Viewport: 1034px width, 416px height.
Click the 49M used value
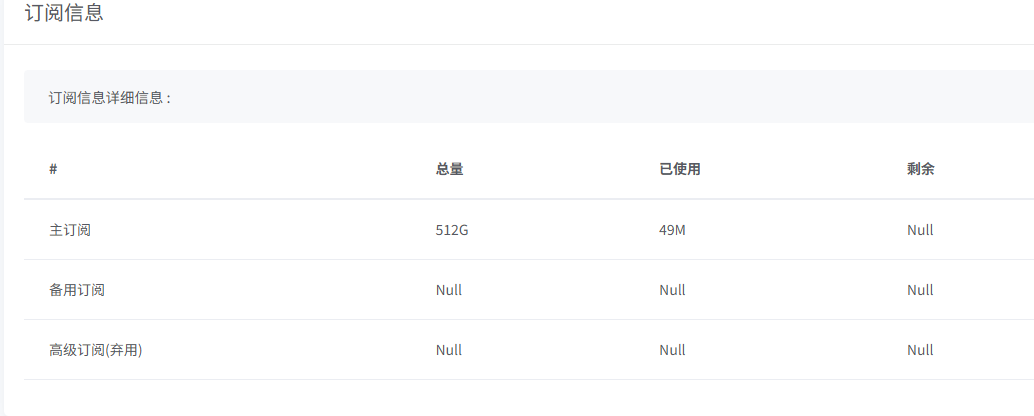tap(672, 230)
